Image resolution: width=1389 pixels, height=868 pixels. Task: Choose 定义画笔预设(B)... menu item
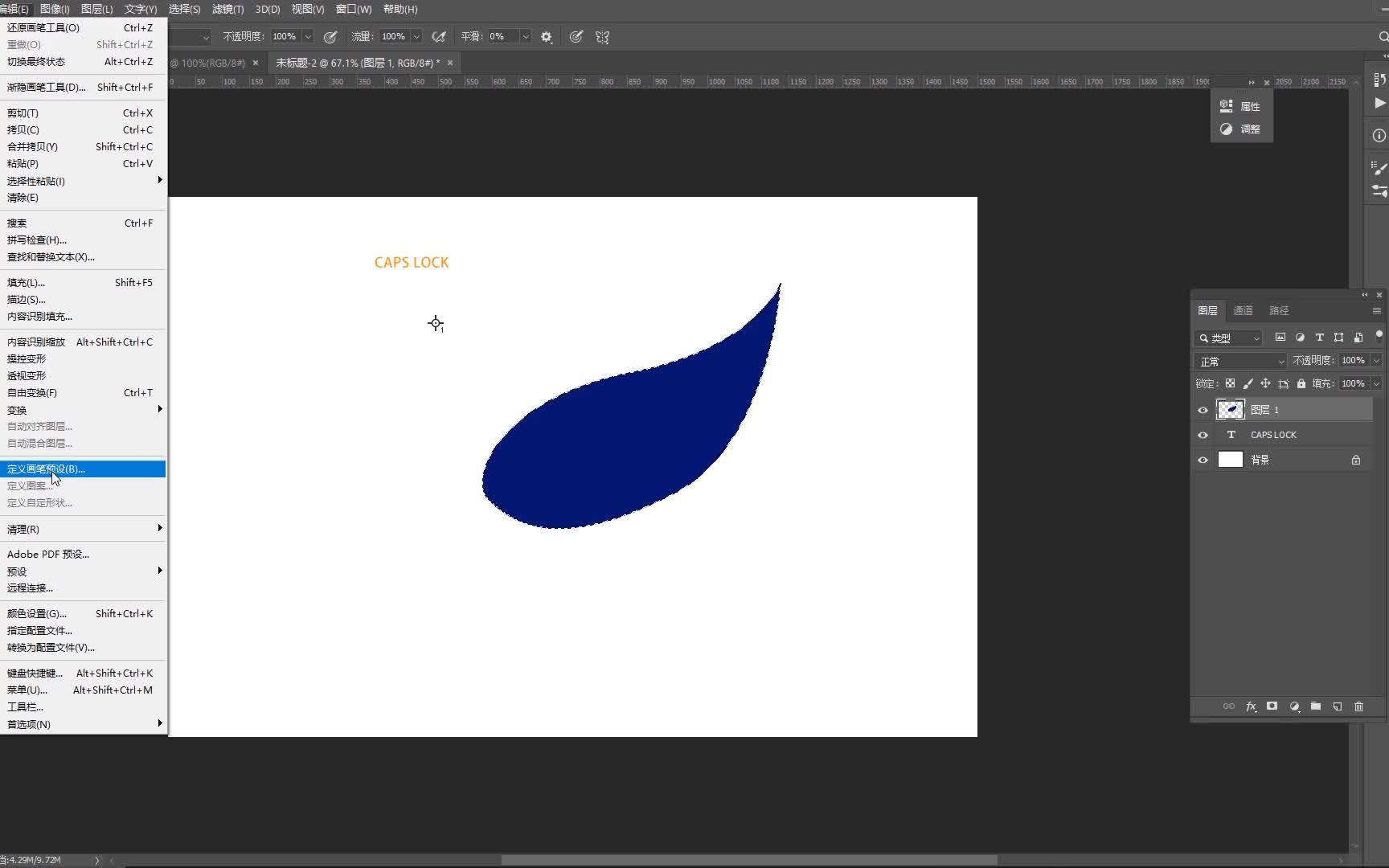coord(84,469)
